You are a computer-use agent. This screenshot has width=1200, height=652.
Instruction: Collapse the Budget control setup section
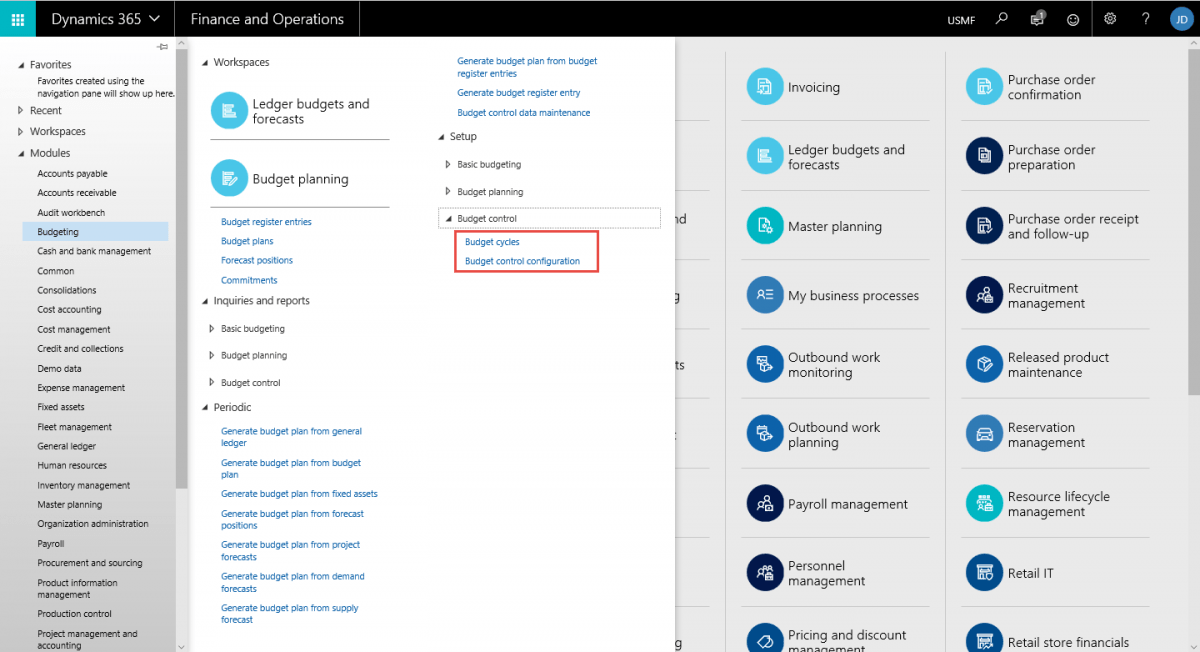tap(449, 218)
